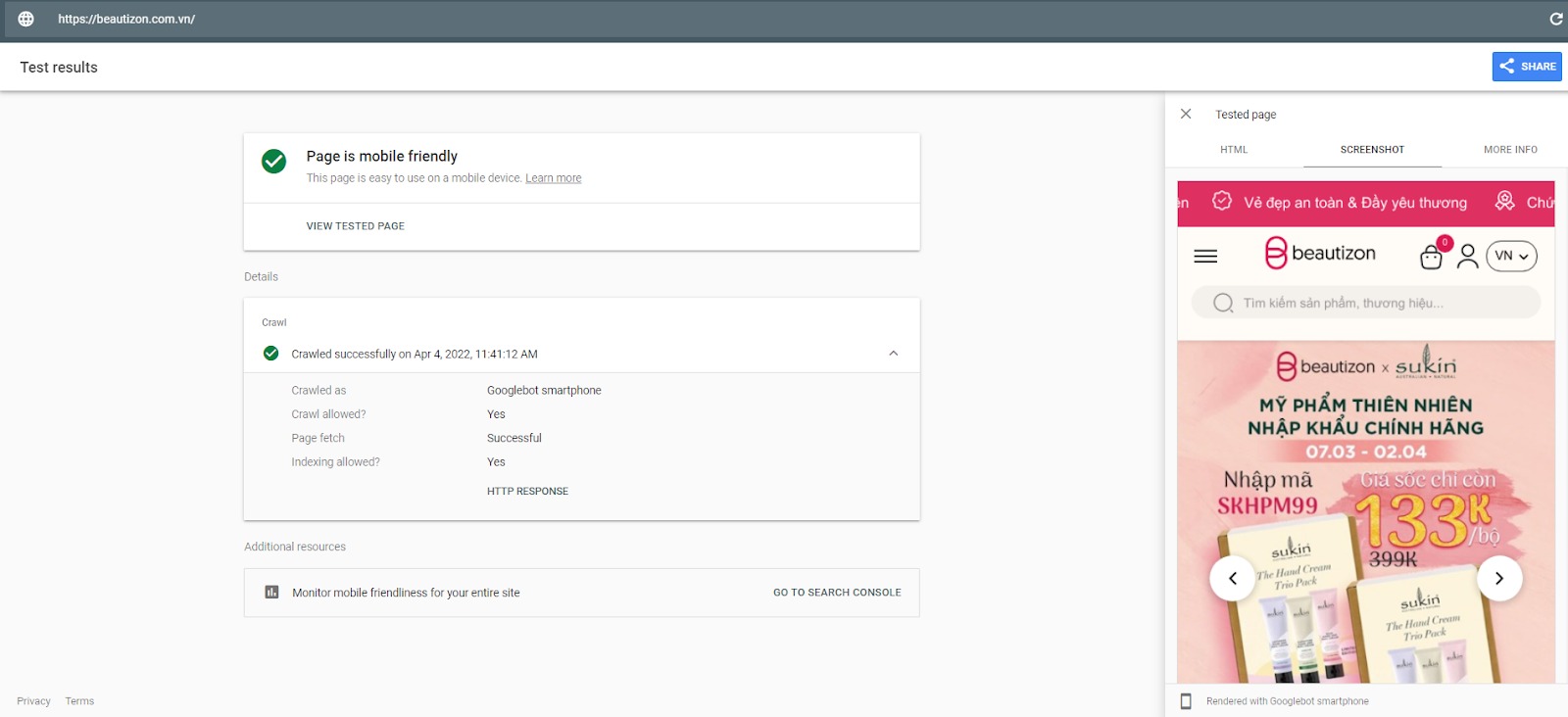The height and width of the screenshot is (717, 1568).
Task: Open the Learn more link
Action: [x=553, y=178]
